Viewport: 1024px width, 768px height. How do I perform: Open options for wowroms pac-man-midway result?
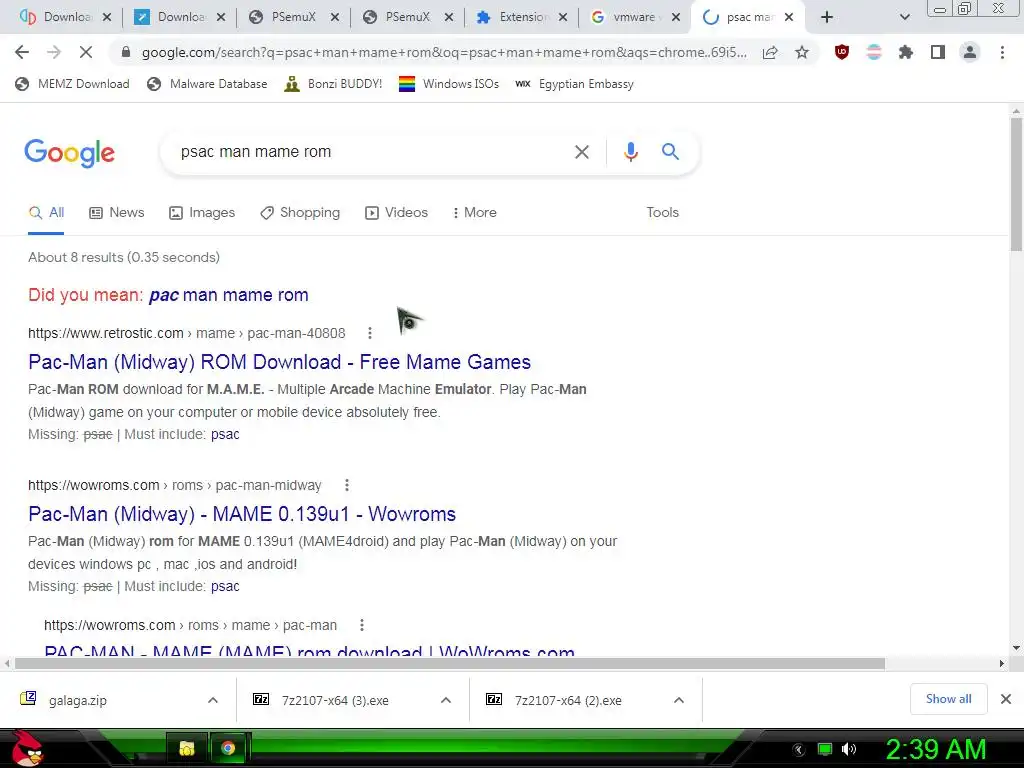347,485
